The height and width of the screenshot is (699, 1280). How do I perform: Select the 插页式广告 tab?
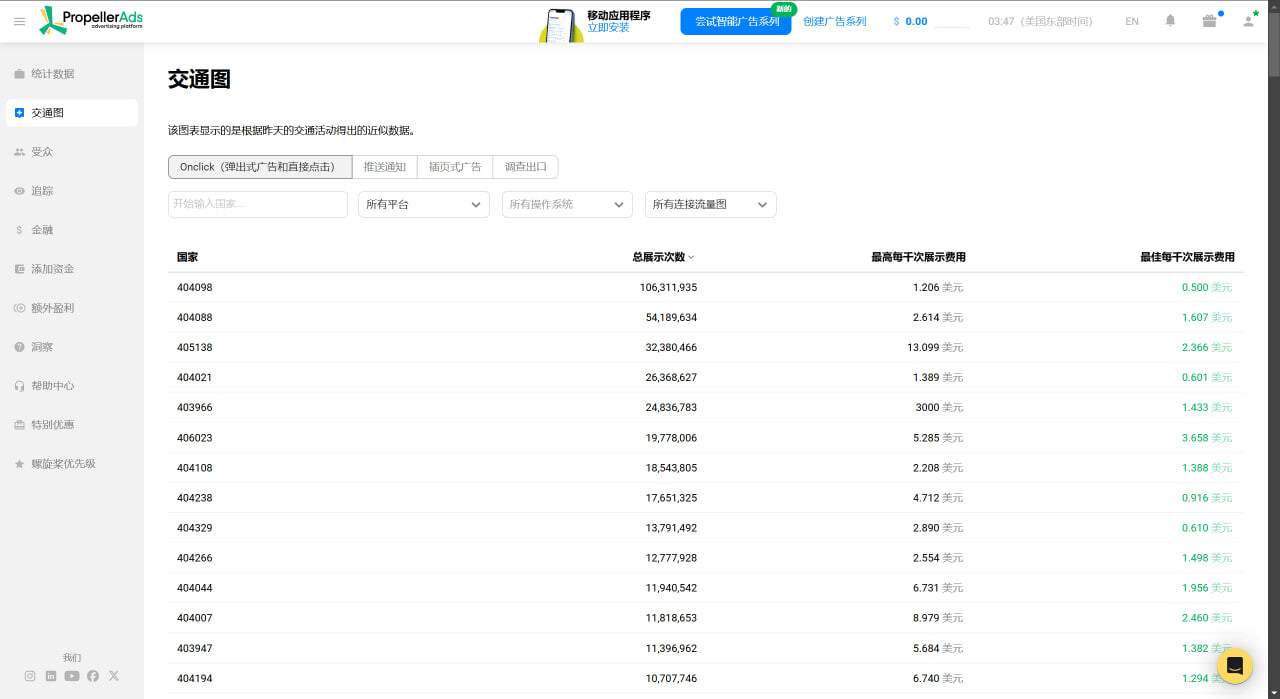455,167
